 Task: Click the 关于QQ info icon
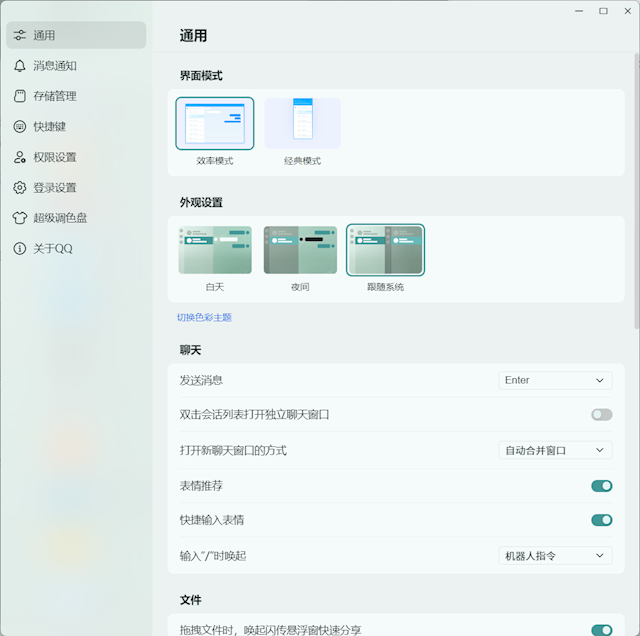pyautogui.click(x=20, y=248)
